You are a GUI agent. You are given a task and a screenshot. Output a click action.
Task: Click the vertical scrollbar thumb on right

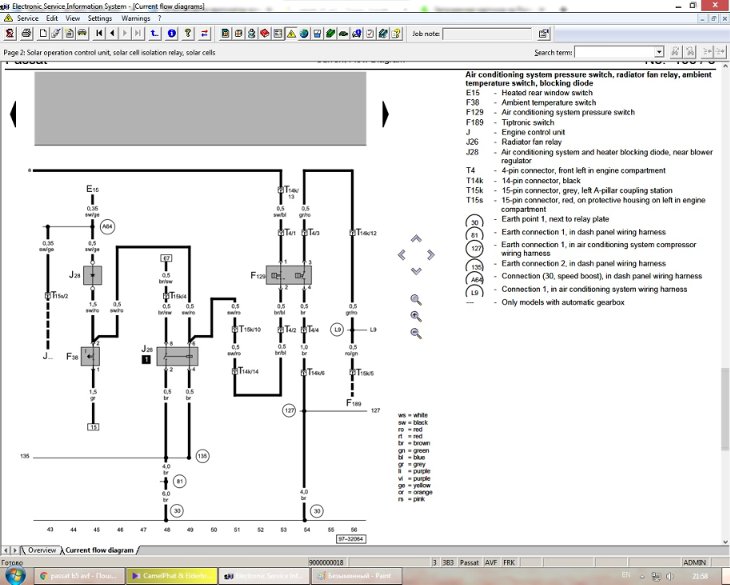coord(725,409)
